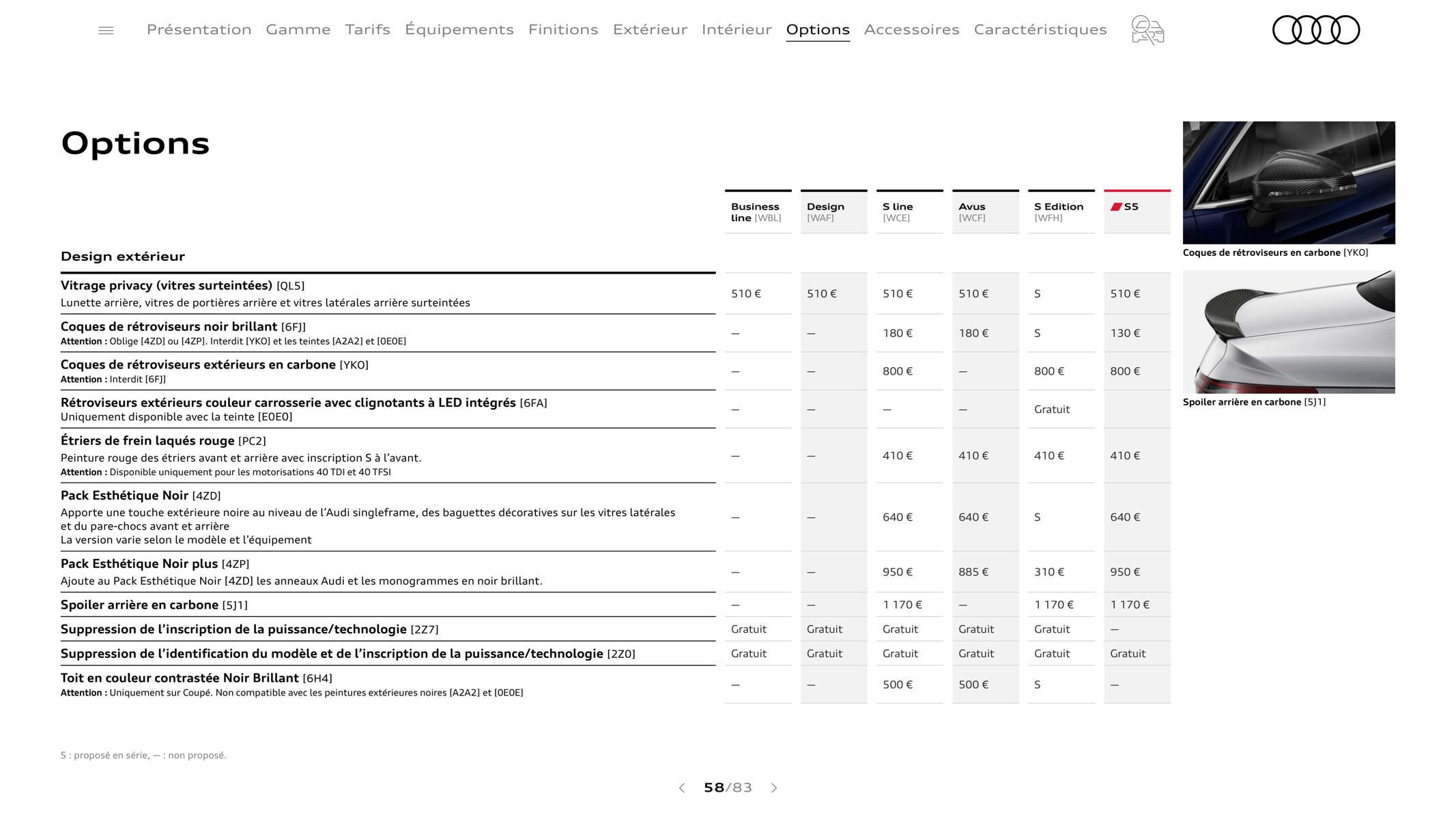Screen dimensions: 1456x819
Task: Switch to the Tarifs tab
Action: point(367,29)
